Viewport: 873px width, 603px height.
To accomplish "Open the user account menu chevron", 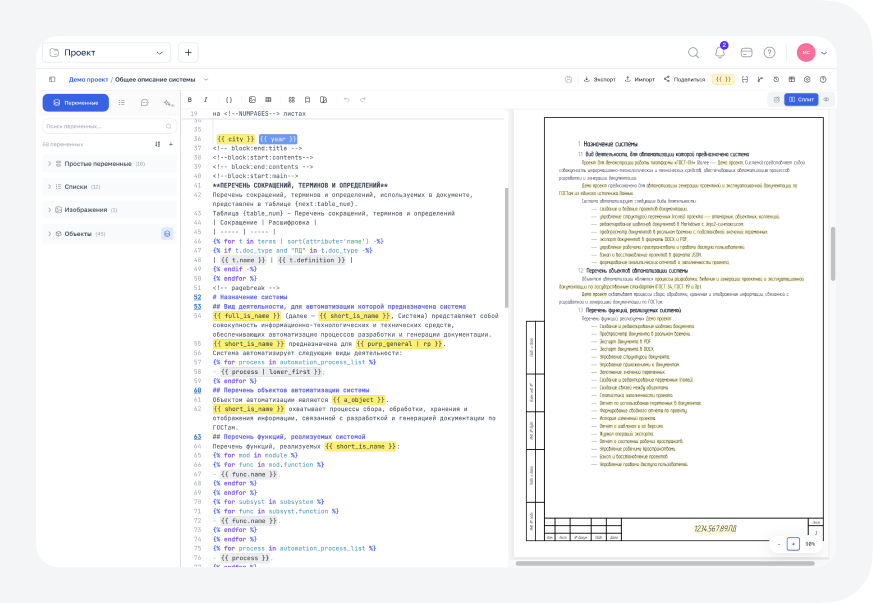I will 824,53.
